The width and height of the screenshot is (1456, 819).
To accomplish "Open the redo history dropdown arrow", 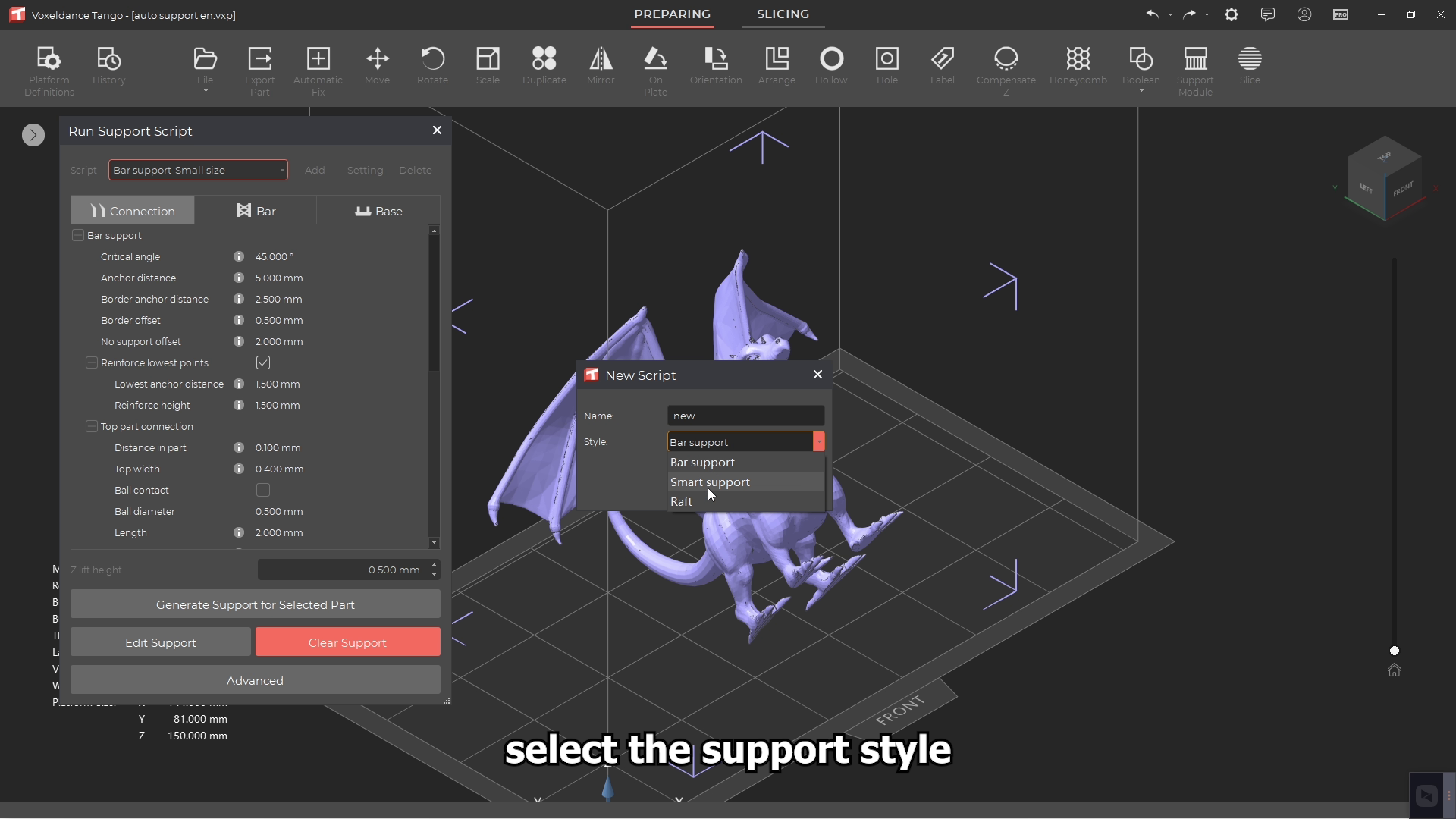I will point(1207,15).
